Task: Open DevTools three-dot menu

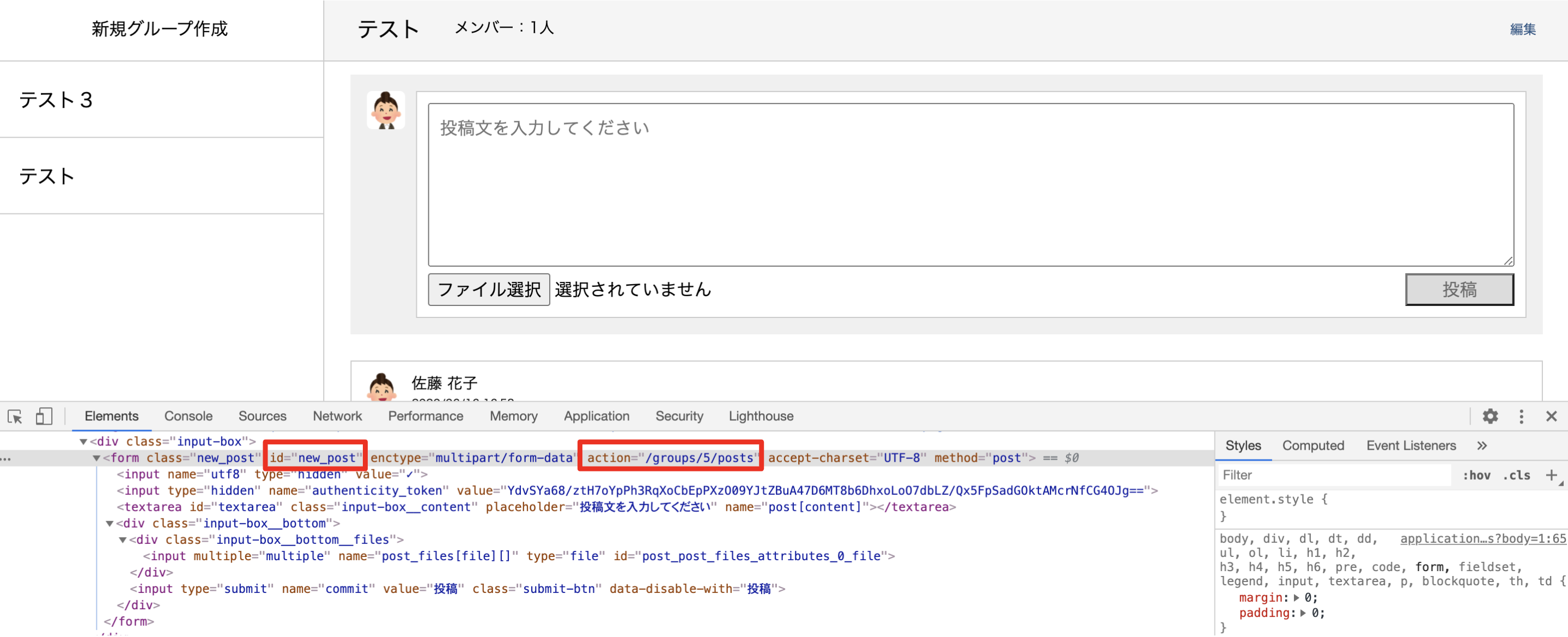Action: [x=1521, y=416]
